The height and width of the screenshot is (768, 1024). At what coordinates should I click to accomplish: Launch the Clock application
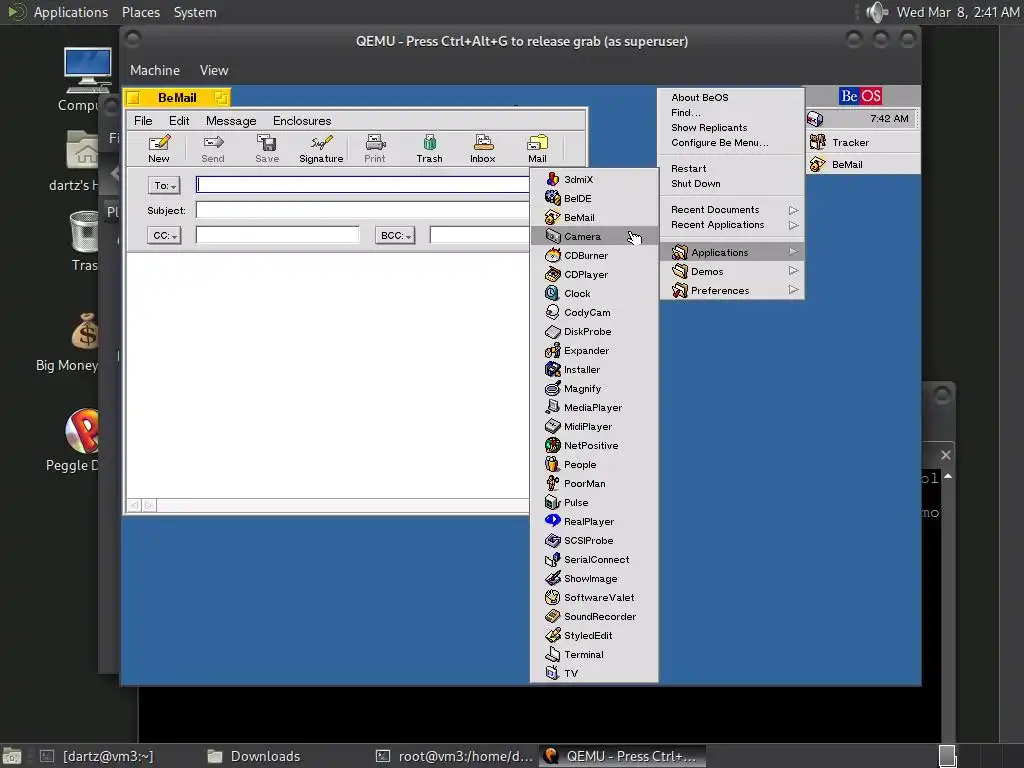594,293
